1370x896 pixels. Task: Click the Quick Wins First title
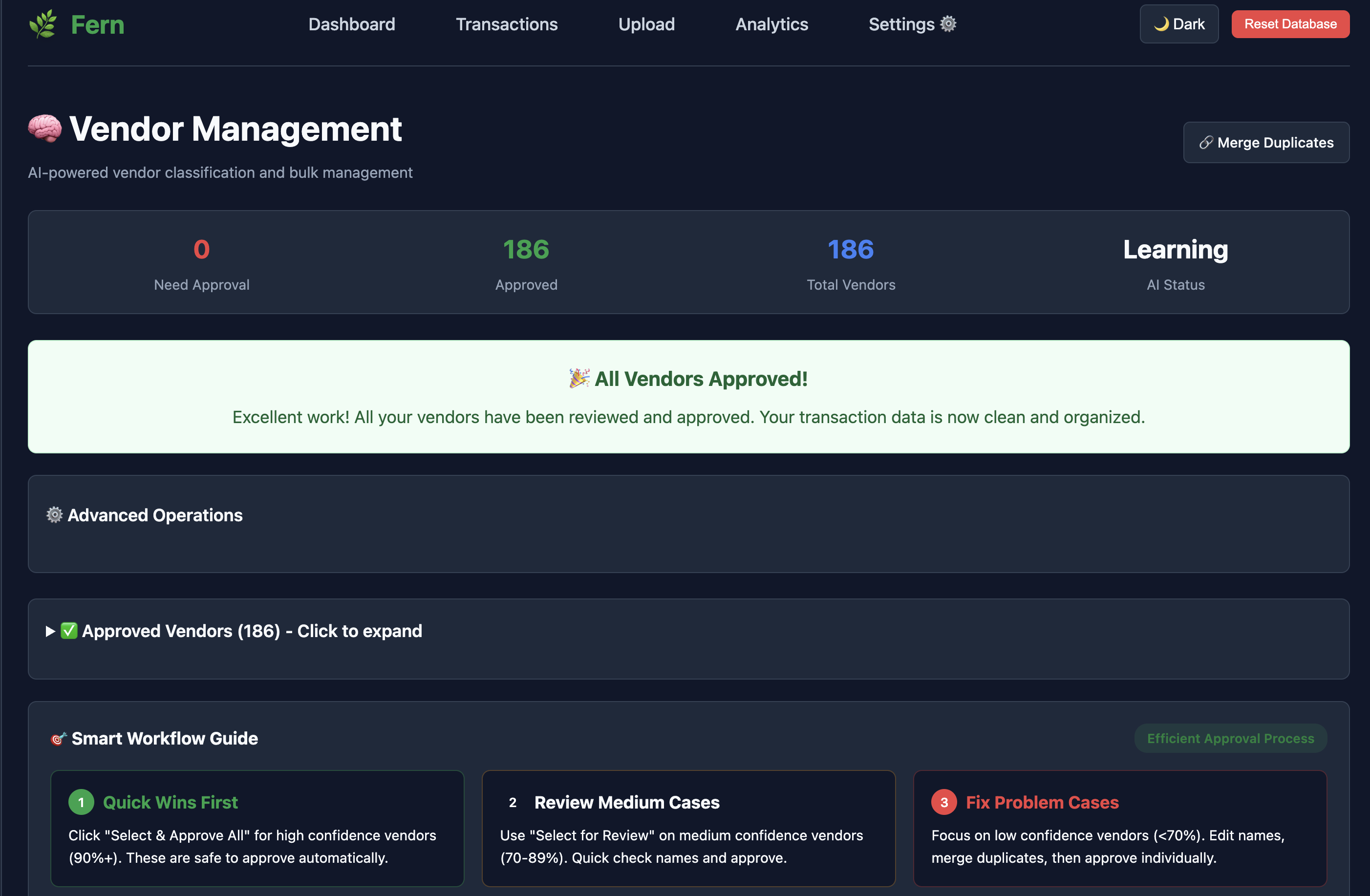tap(171, 802)
